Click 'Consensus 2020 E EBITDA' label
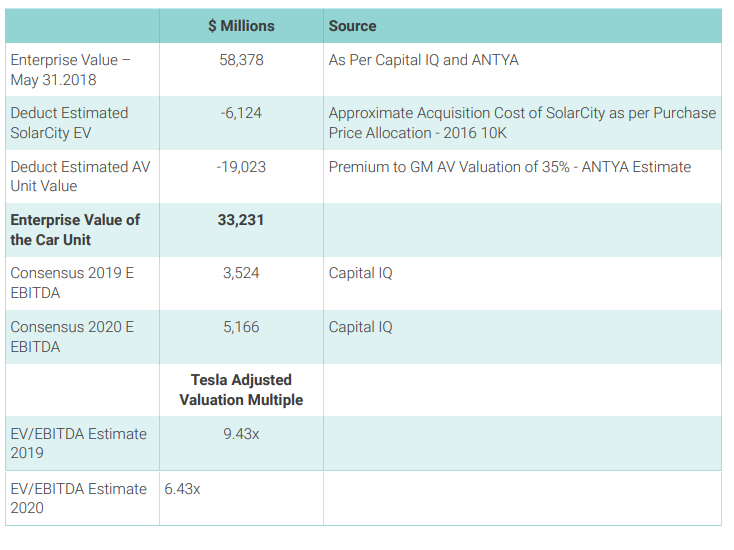This screenshot has height=550, width=734. (72, 337)
